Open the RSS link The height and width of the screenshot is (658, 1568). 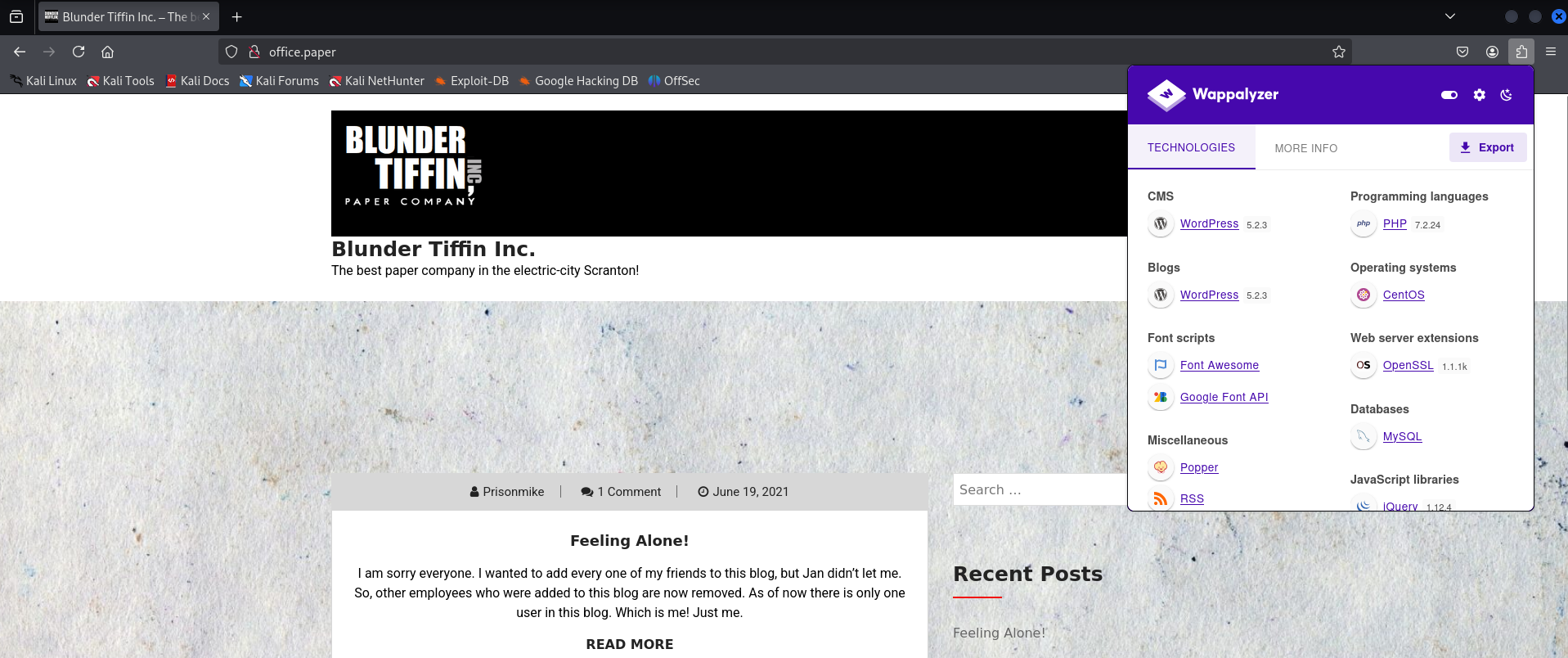(x=1192, y=498)
